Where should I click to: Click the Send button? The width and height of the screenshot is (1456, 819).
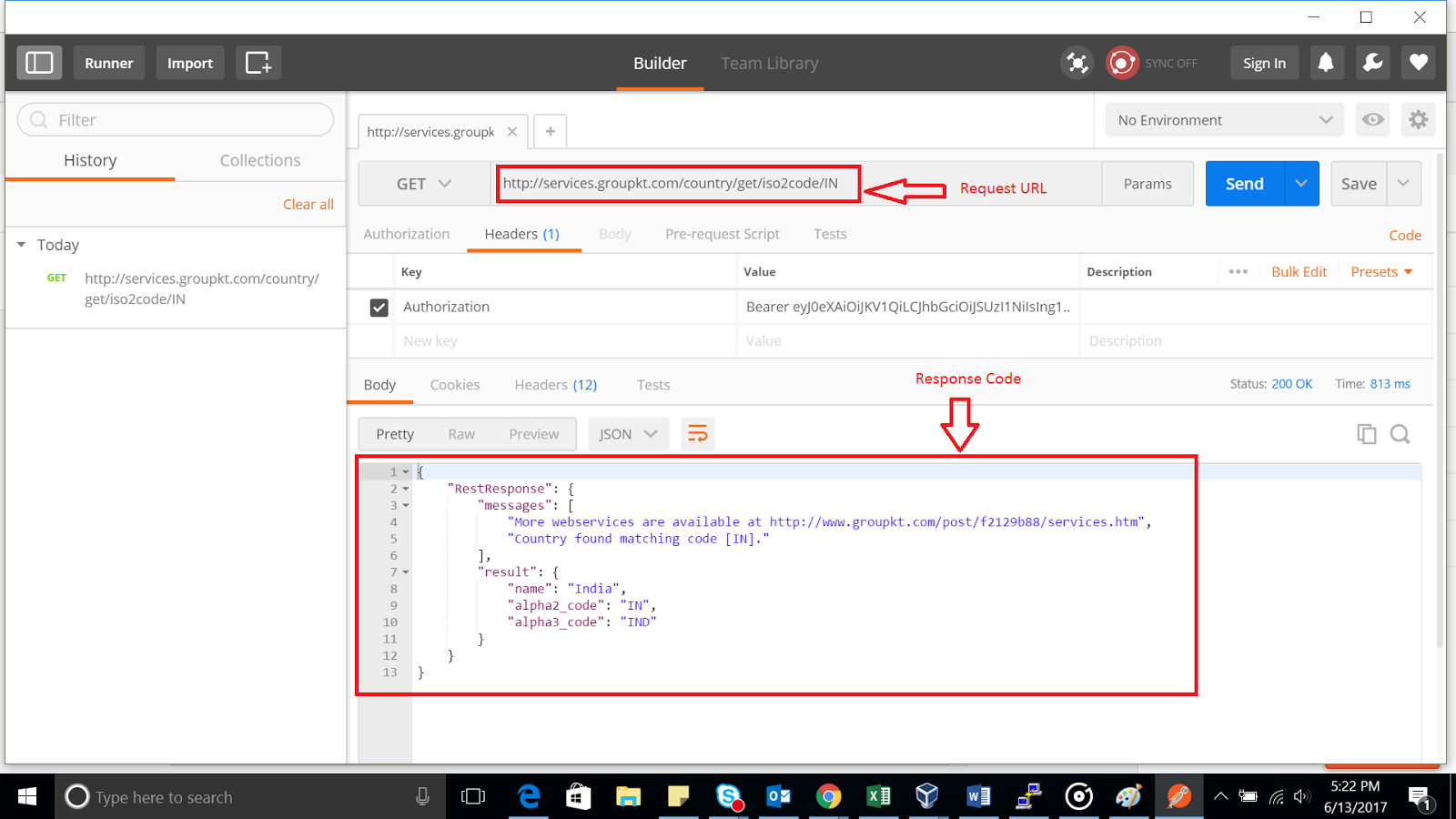(x=1245, y=184)
